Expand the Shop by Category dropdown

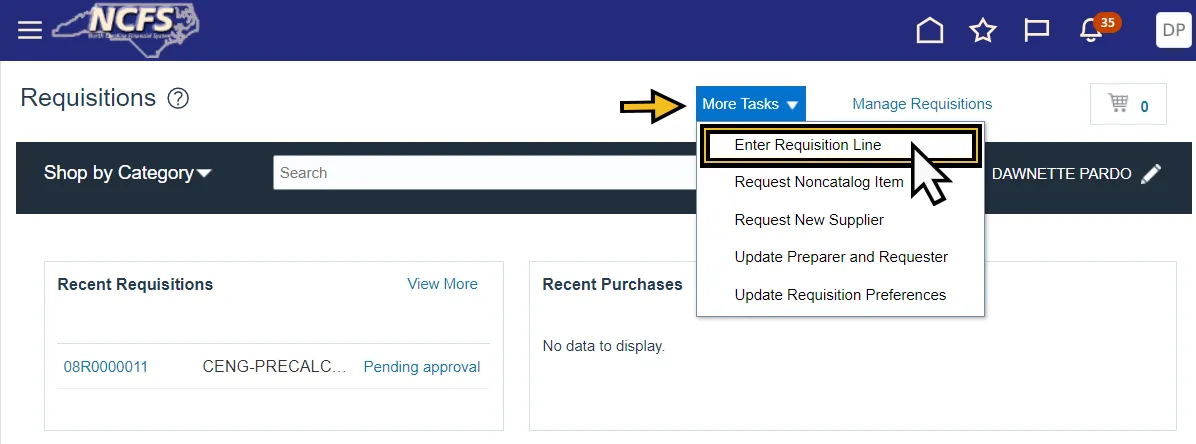[x=127, y=173]
